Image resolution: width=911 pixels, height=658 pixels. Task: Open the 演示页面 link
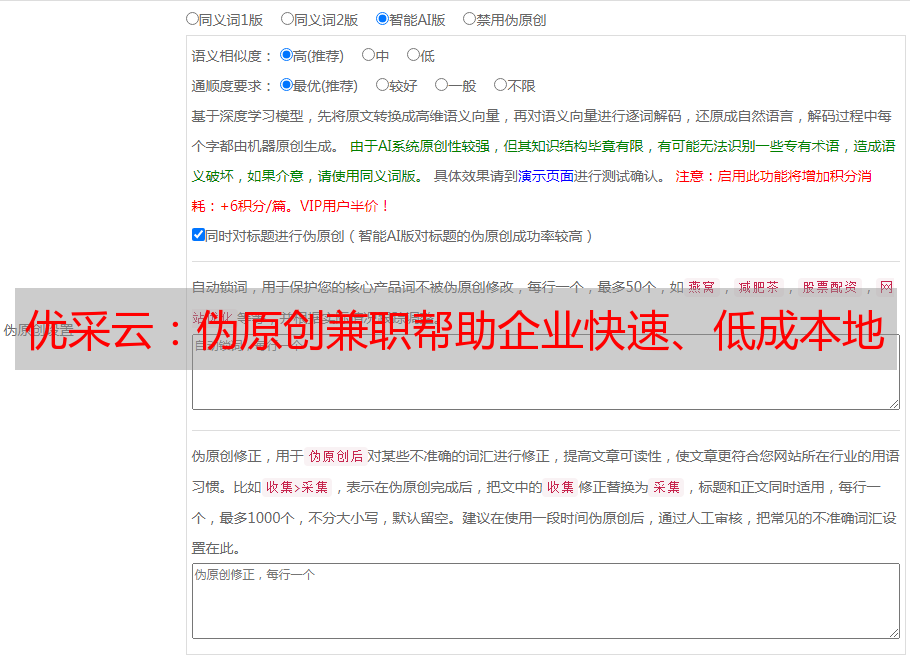tap(546, 176)
